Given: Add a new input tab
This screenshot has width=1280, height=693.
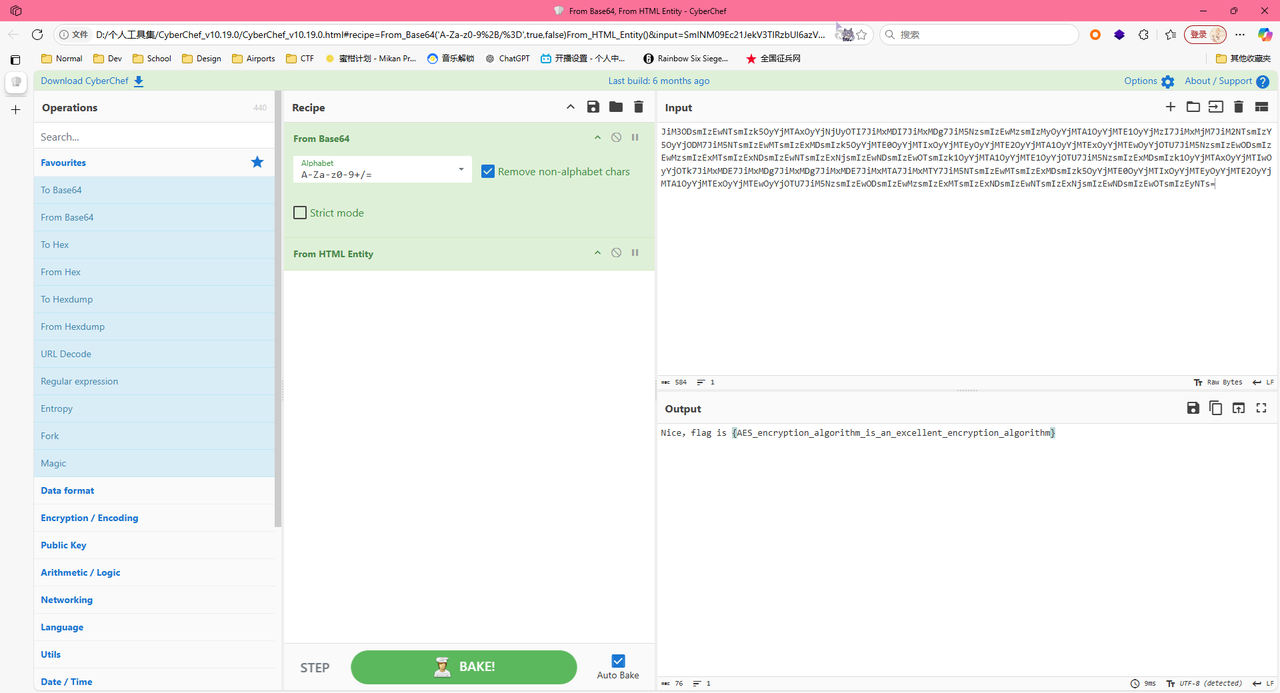Looking at the screenshot, I should (x=1170, y=107).
